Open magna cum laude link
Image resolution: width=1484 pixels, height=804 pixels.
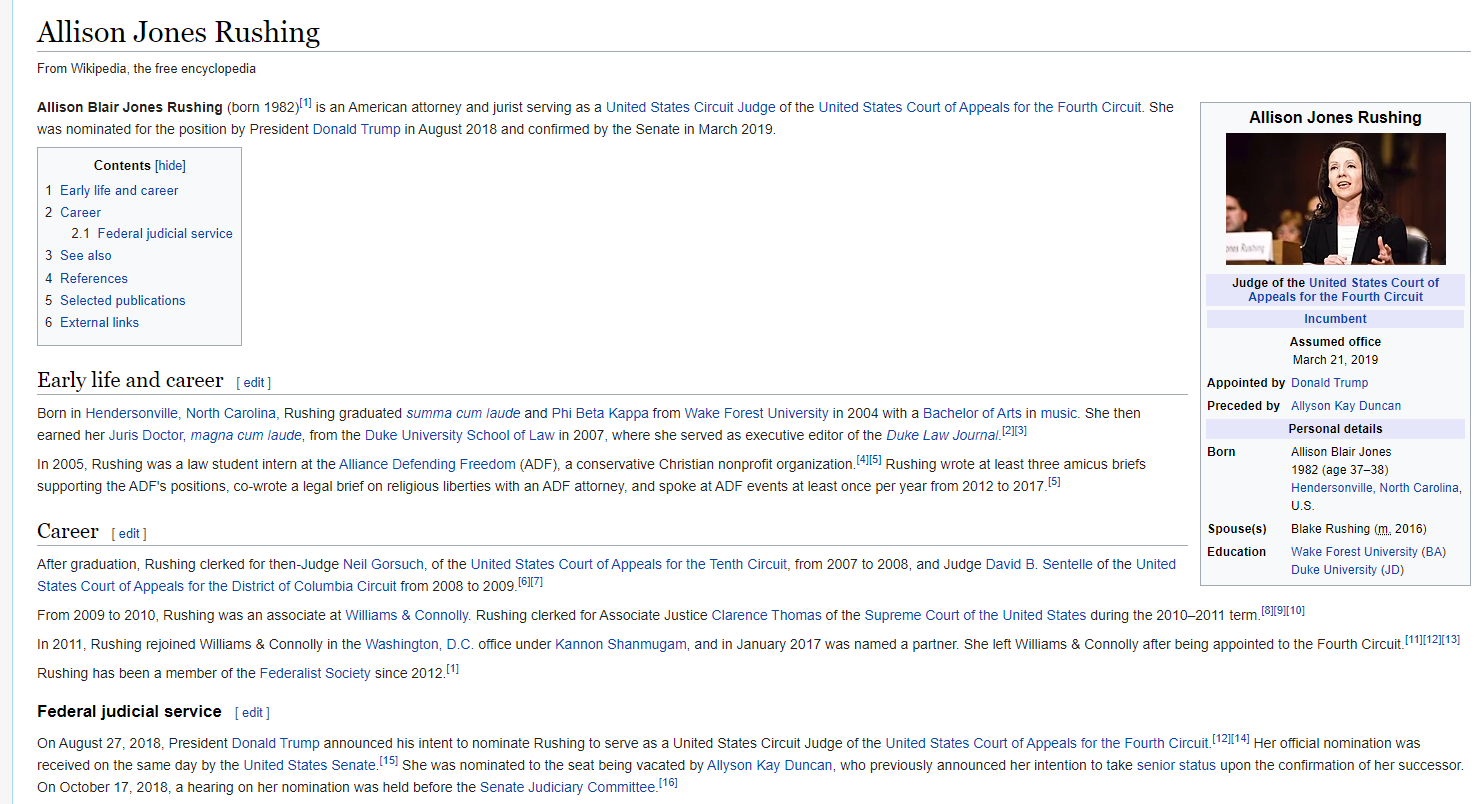pos(246,435)
